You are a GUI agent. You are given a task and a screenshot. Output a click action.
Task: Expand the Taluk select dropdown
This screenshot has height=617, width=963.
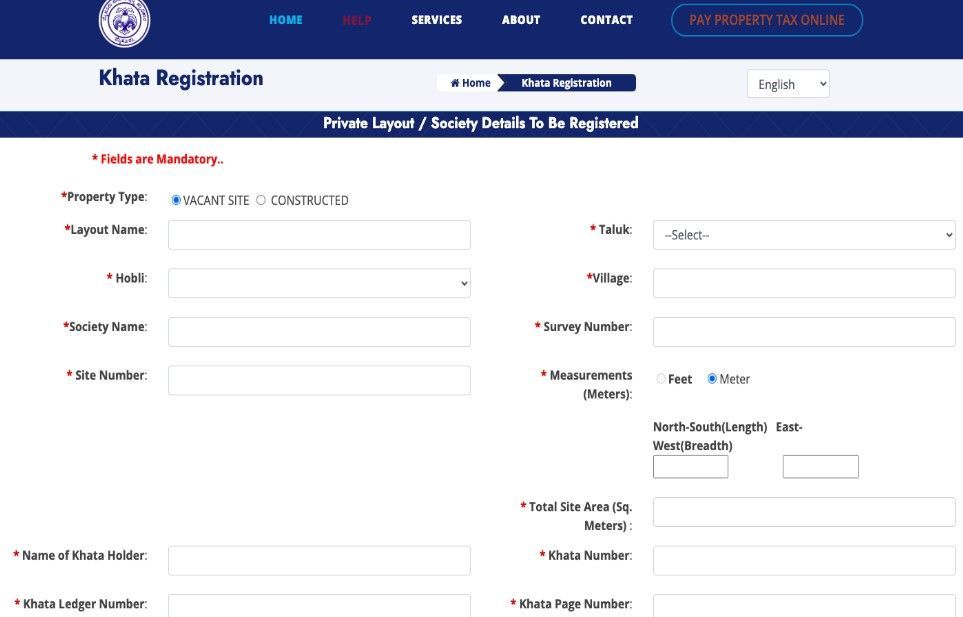[x=804, y=235]
